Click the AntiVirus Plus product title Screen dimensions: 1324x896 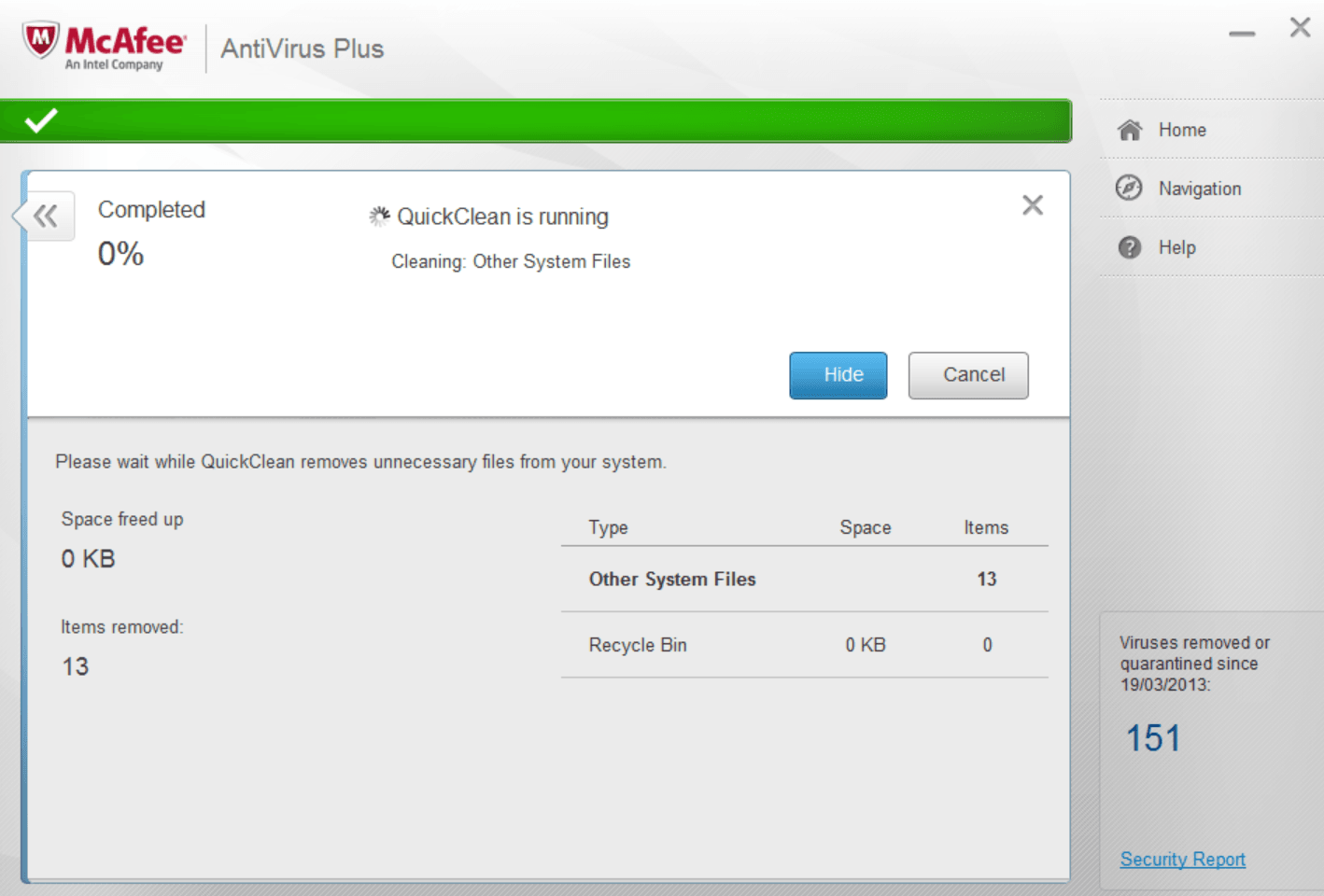[x=302, y=49]
